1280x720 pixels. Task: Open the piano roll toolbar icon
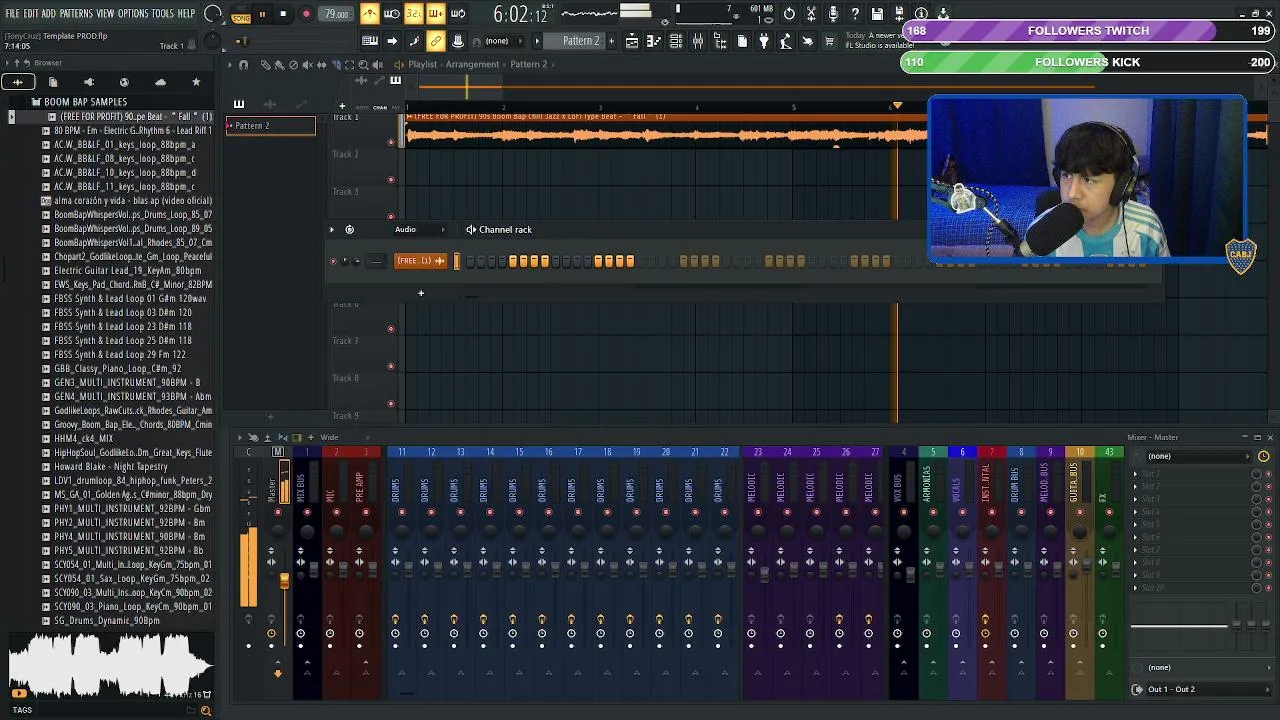(654, 41)
